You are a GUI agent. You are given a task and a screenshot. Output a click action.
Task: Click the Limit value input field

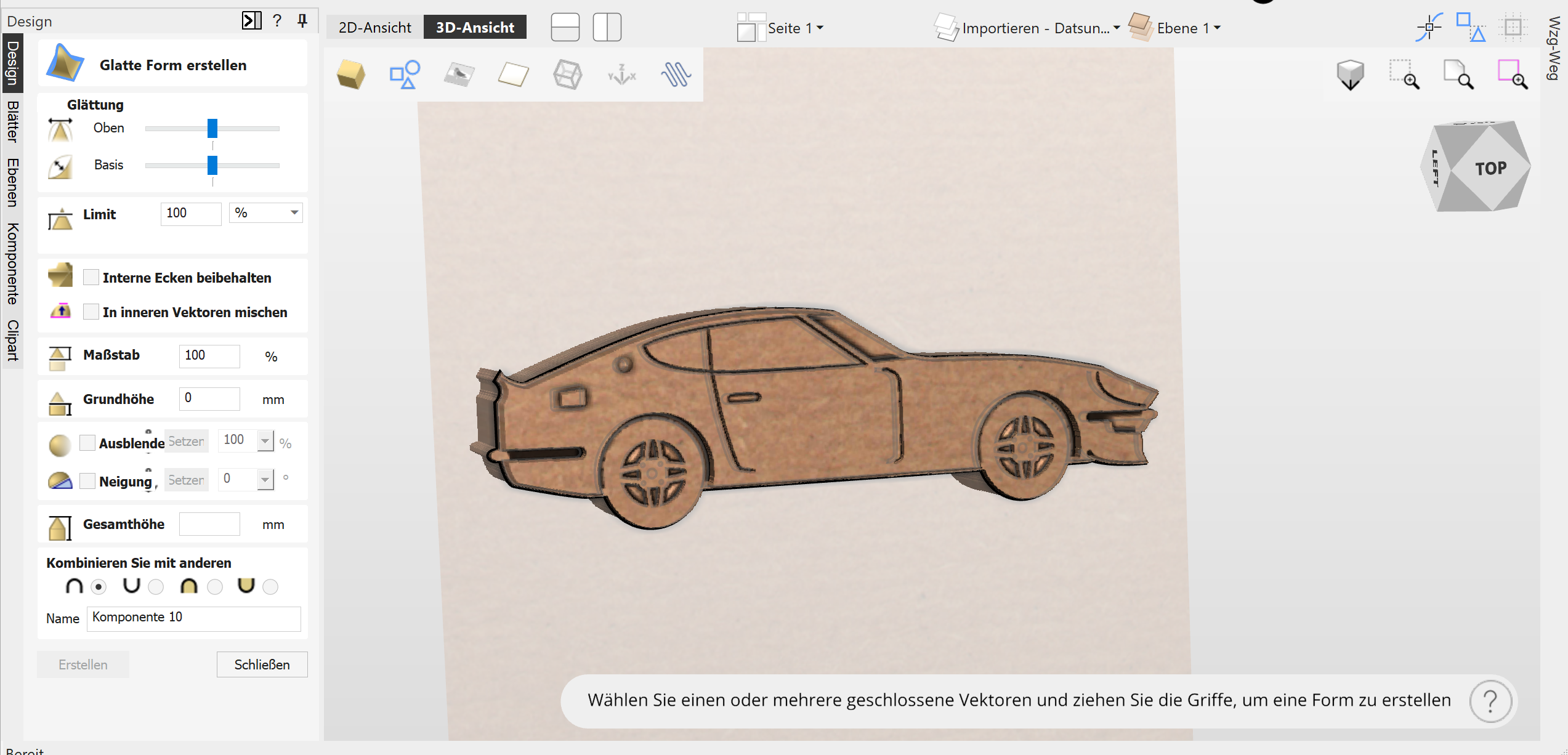[191, 214]
